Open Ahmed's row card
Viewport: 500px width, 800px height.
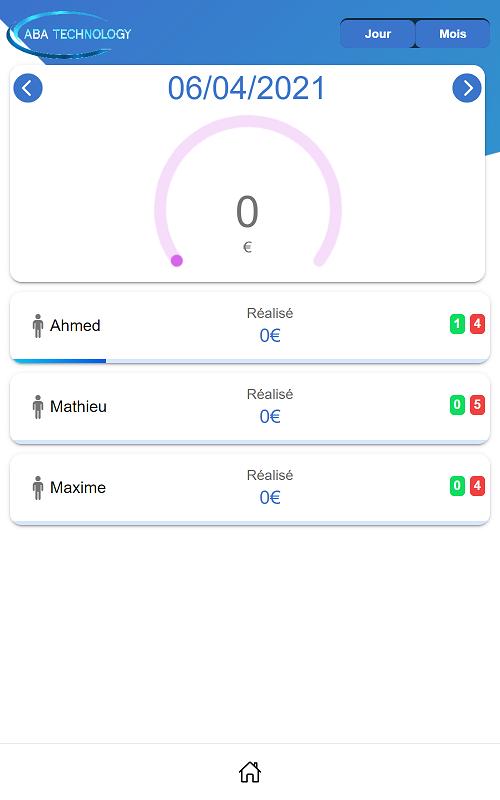[250, 328]
